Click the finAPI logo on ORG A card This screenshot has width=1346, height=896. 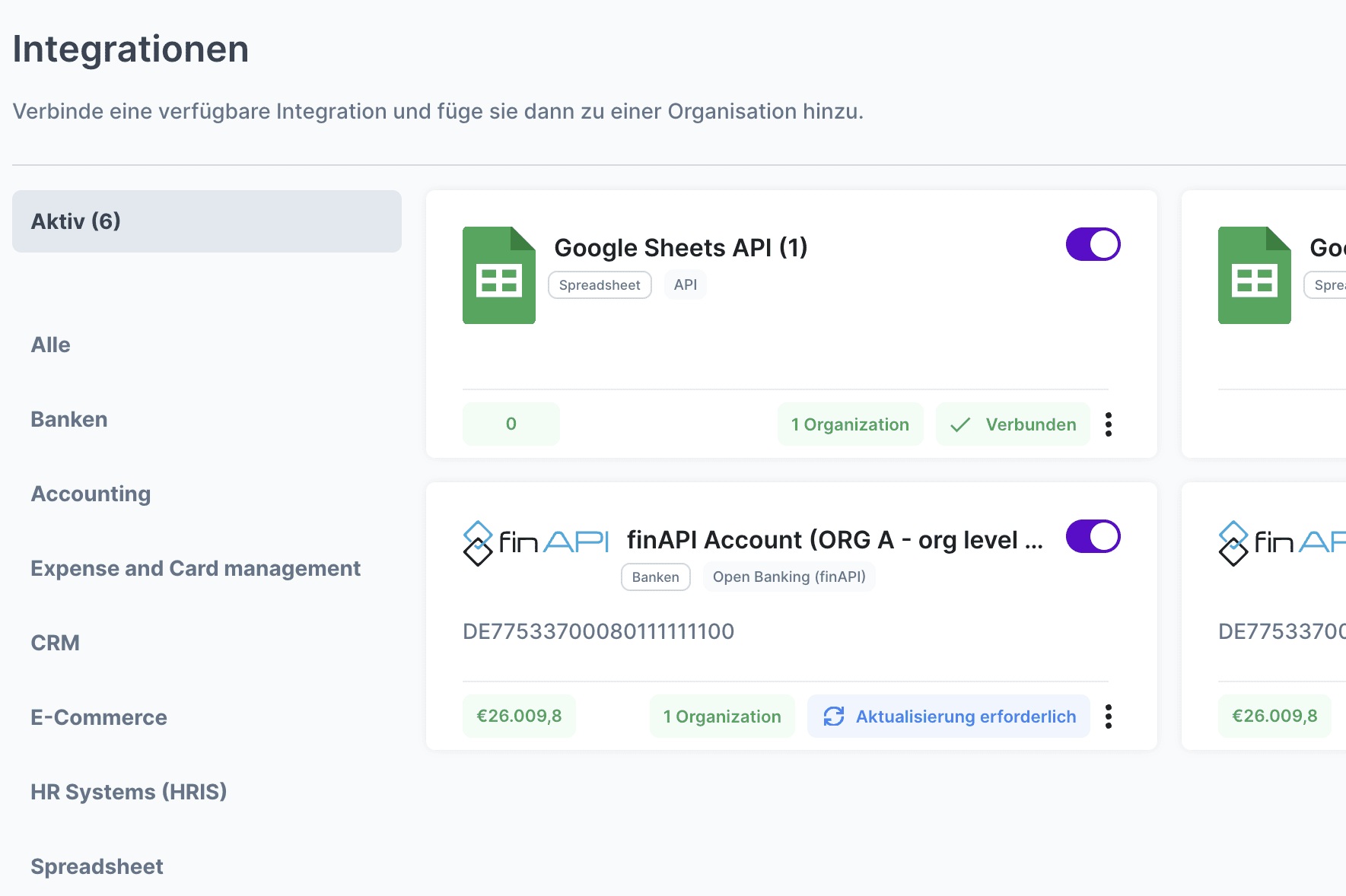point(536,542)
